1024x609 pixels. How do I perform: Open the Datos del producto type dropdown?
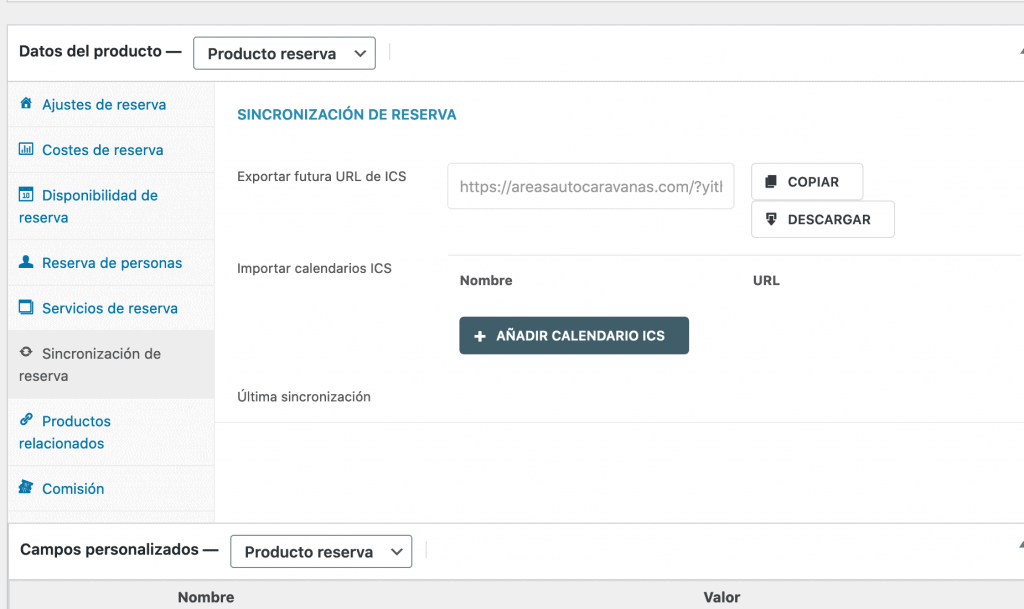[284, 54]
